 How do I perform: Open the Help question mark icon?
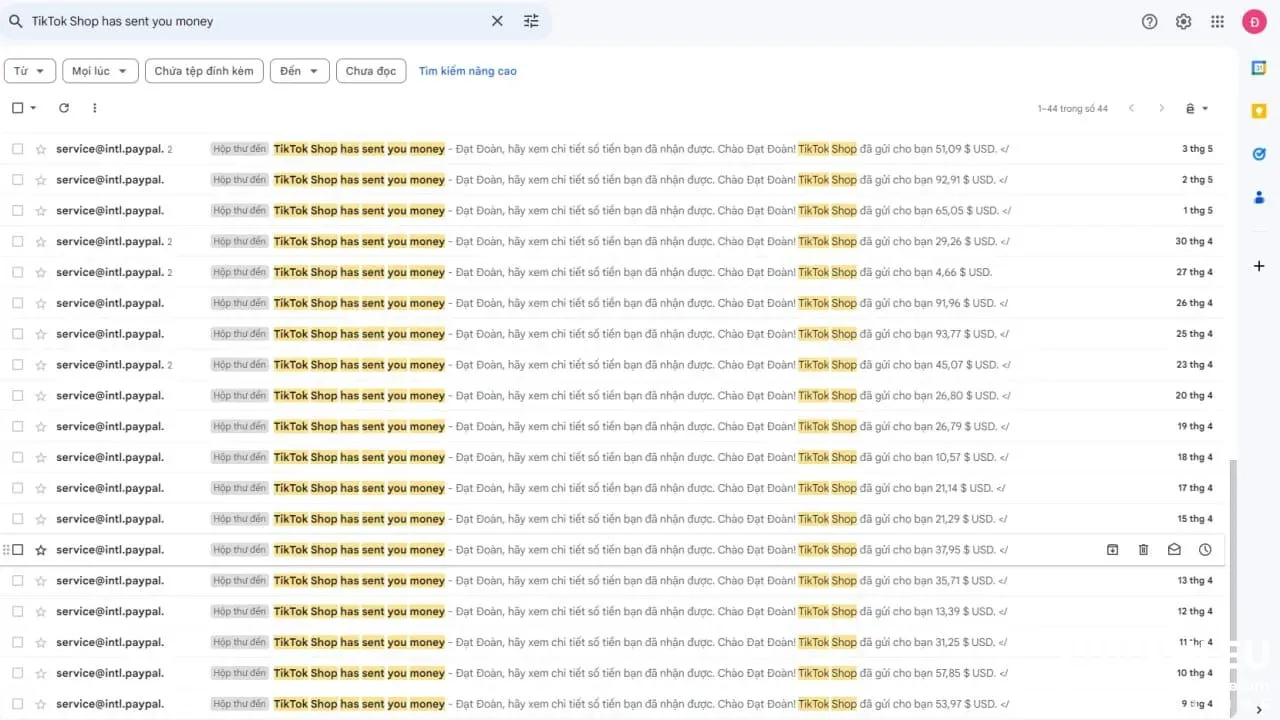pyautogui.click(x=1150, y=21)
